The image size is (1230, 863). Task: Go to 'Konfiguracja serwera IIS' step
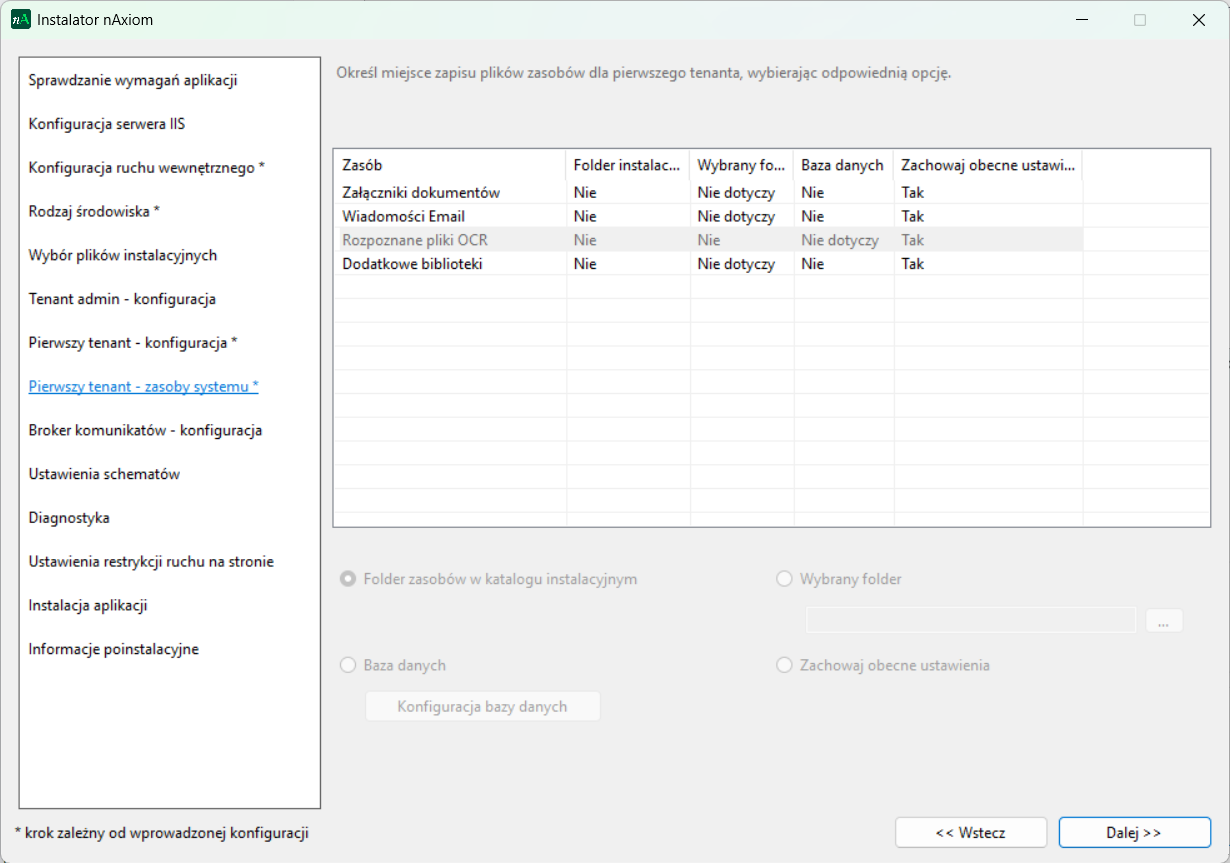tap(107, 124)
